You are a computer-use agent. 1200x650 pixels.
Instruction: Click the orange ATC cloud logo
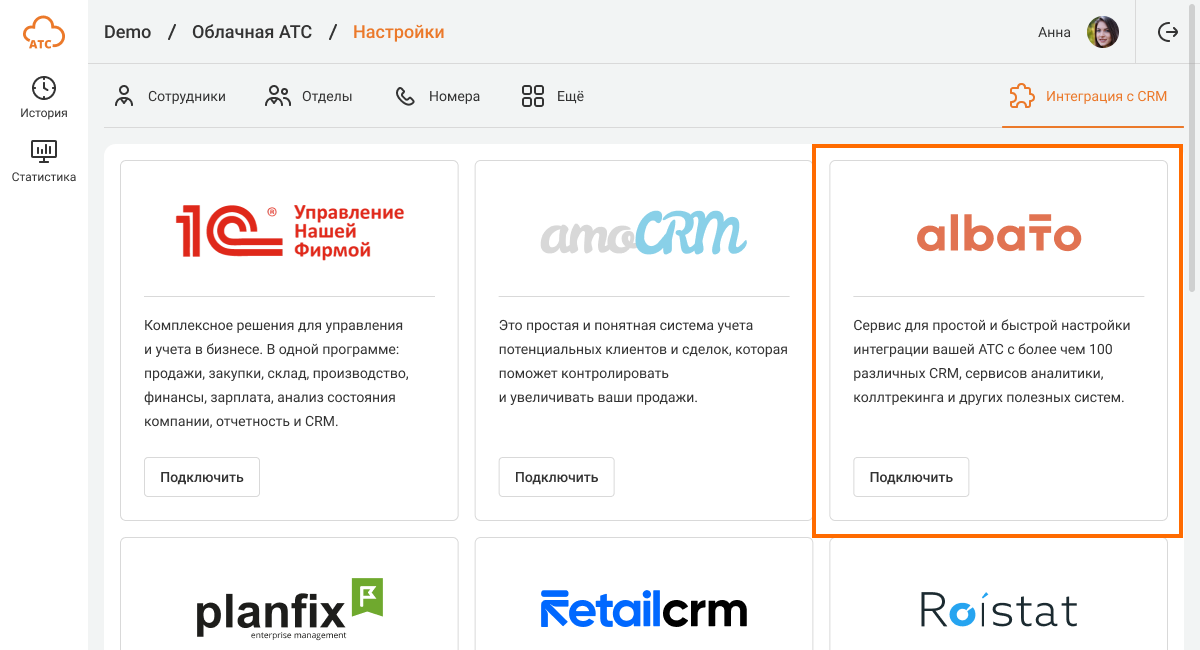pyautogui.click(x=44, y=32)
